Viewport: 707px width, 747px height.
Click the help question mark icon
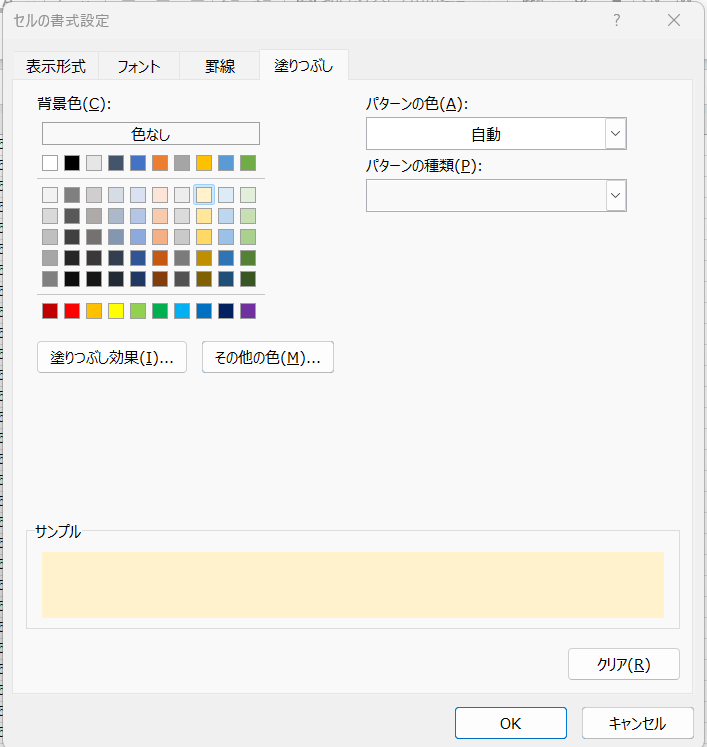tap(617, 20)
